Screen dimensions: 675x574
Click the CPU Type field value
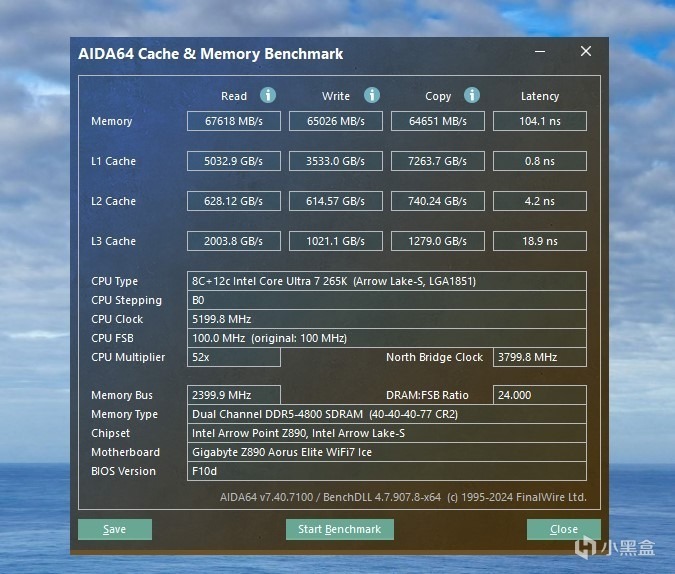[x=387, y=281]
